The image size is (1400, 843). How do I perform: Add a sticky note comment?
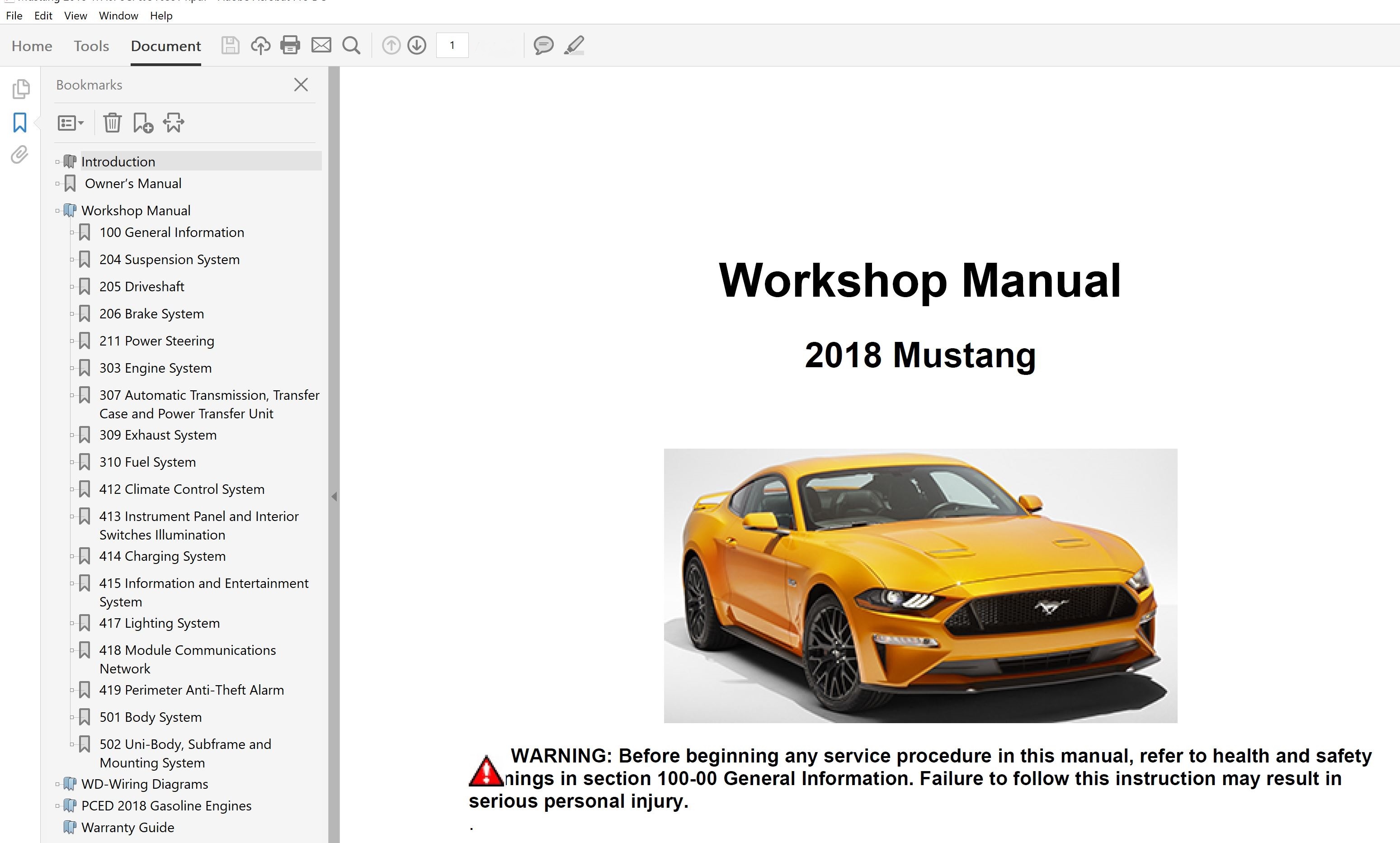tap(543, 45)
